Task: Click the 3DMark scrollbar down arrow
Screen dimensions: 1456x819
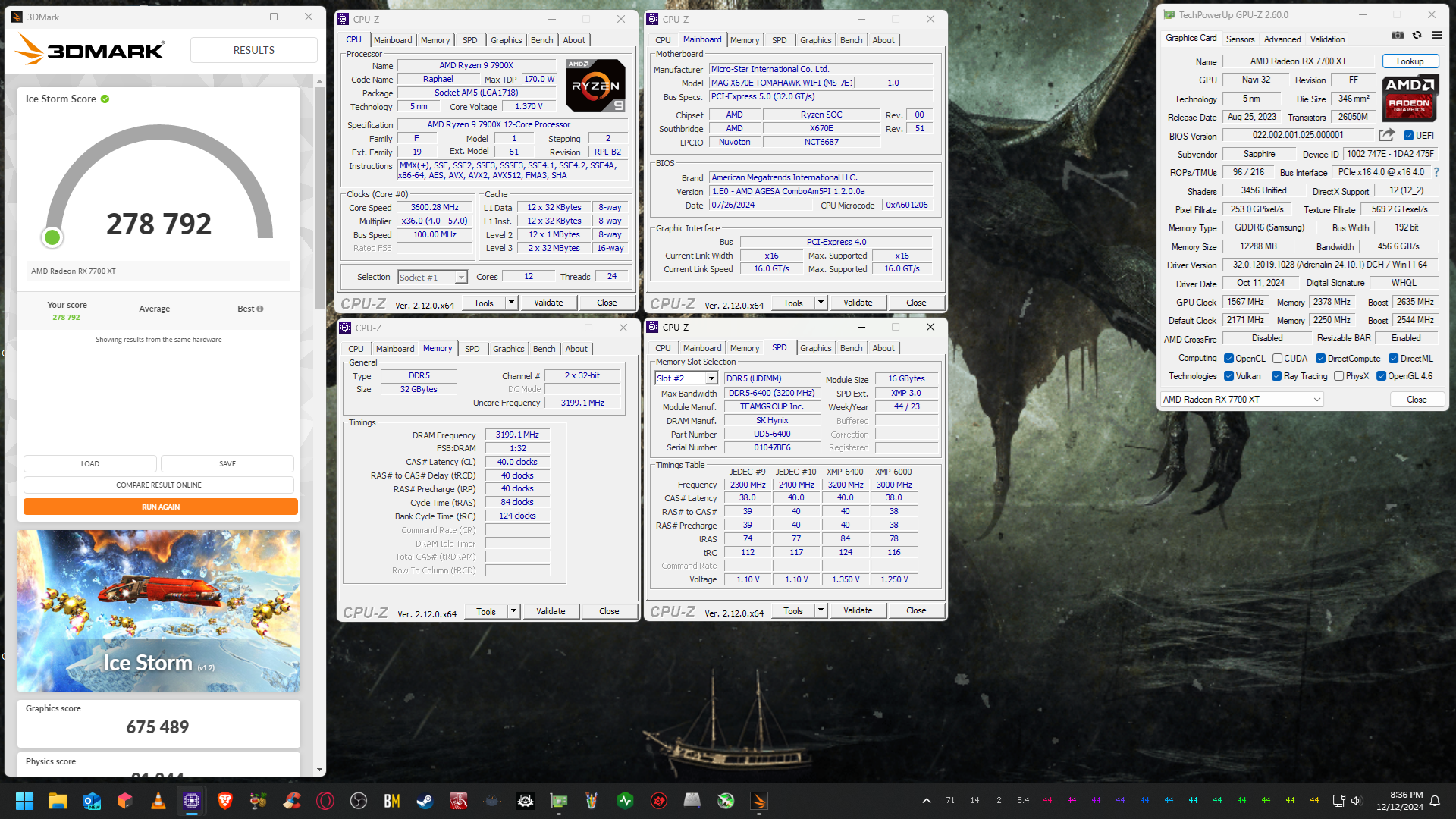Action: pos(319,770)
